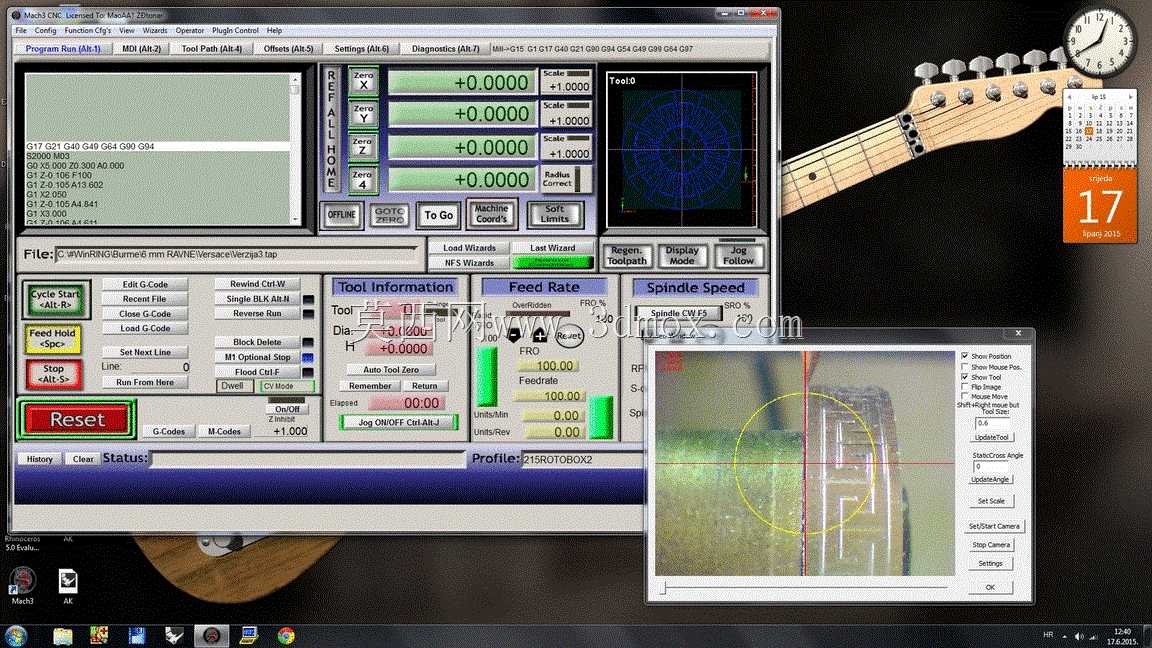Viewport: 1152px width, 648px height.
Task: Toggle OFFLINE mode button
Action: click(342, 215)
